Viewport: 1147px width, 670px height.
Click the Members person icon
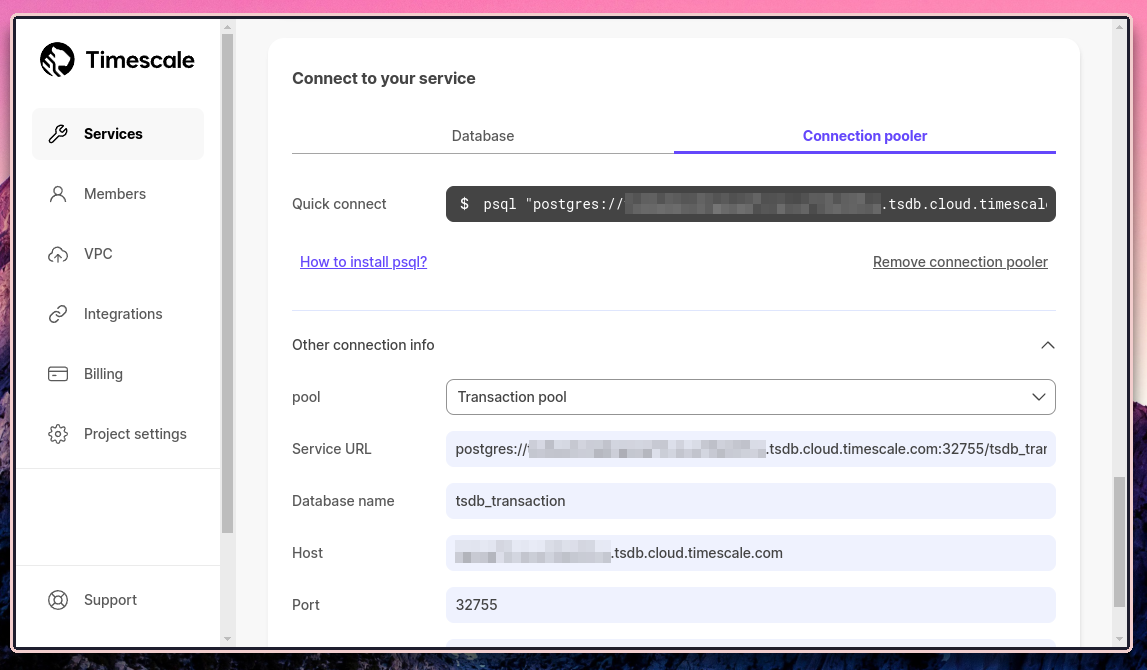coord(58,194)
